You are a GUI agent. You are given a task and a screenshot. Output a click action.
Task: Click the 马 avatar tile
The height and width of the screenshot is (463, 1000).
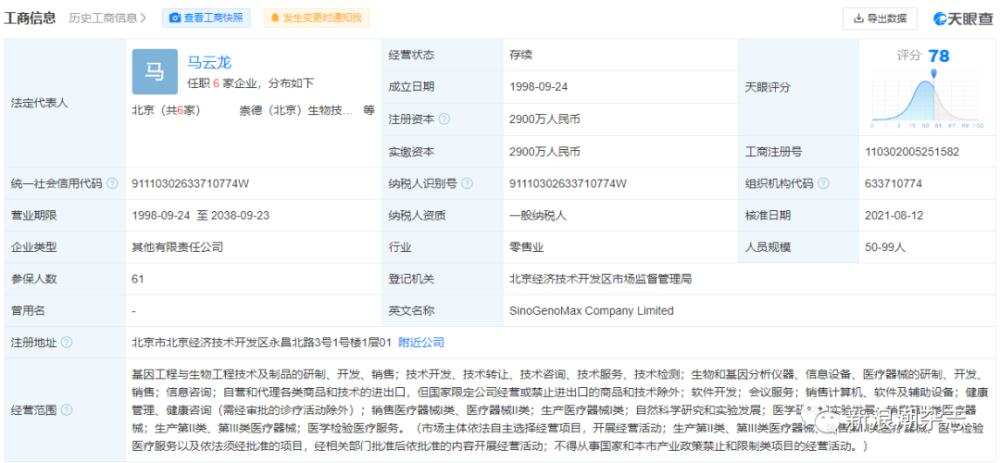155,72
